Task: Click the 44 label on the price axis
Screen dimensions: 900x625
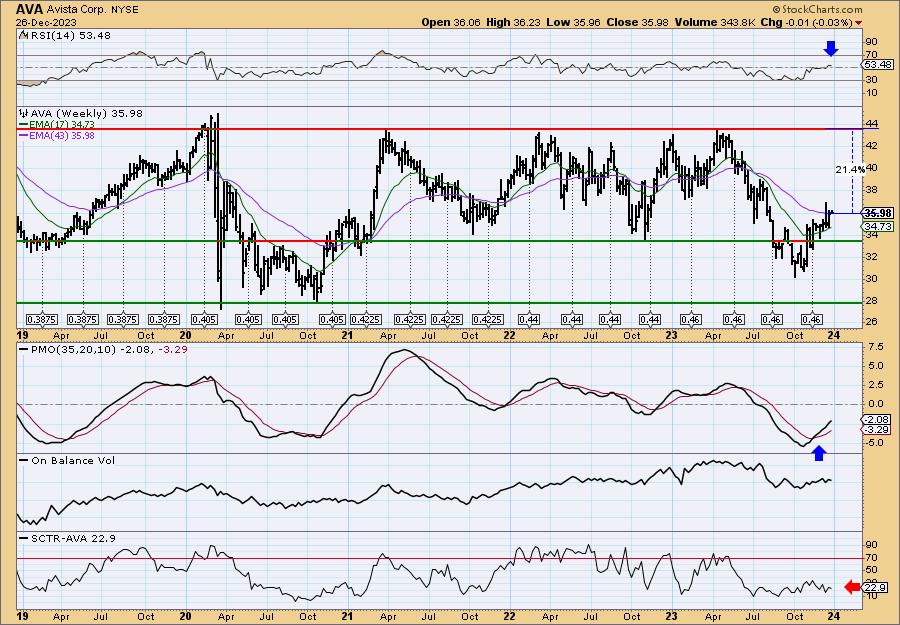Action: tap(871, 124)
